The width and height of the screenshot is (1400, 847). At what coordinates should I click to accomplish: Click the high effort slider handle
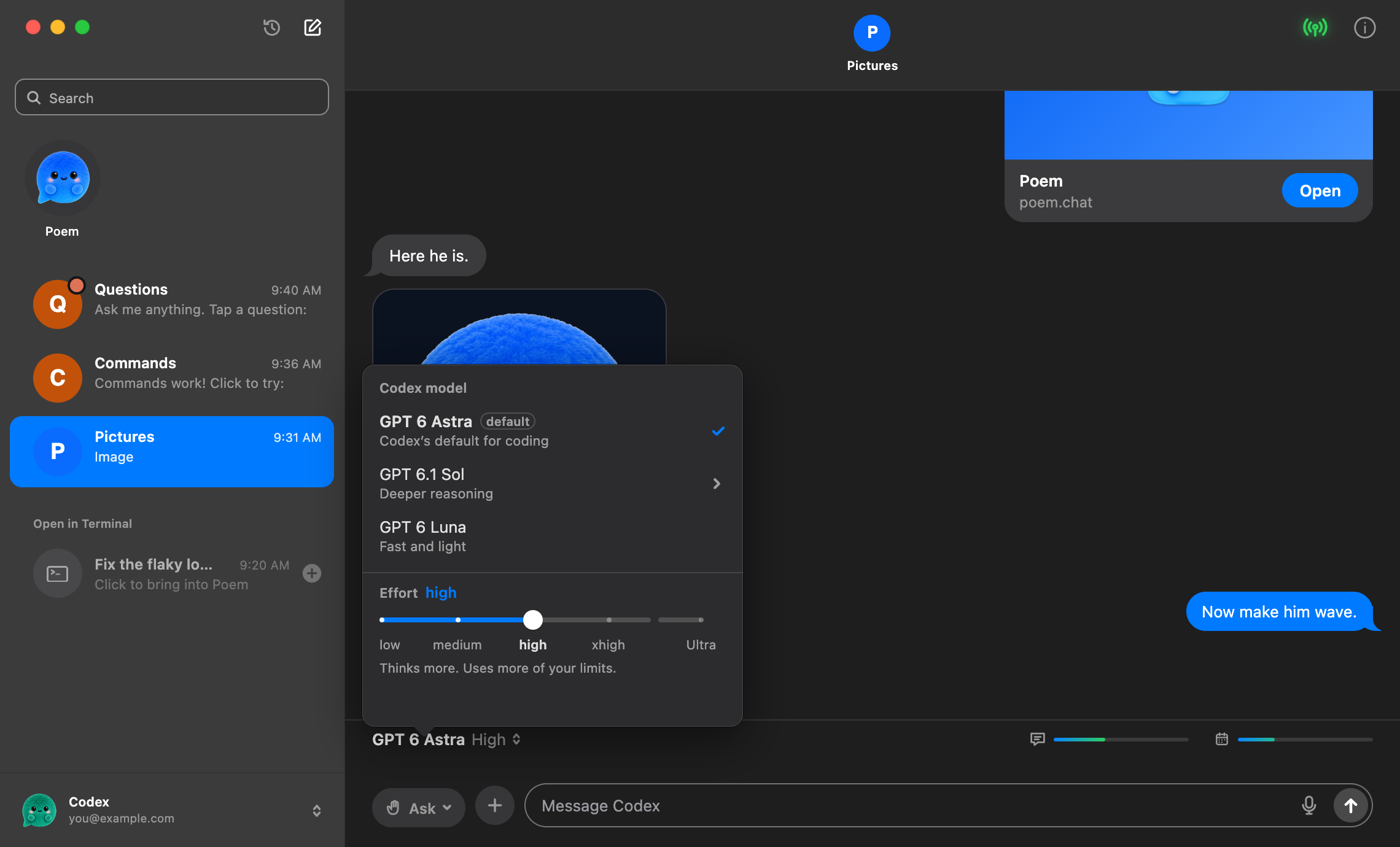[533, 620]
